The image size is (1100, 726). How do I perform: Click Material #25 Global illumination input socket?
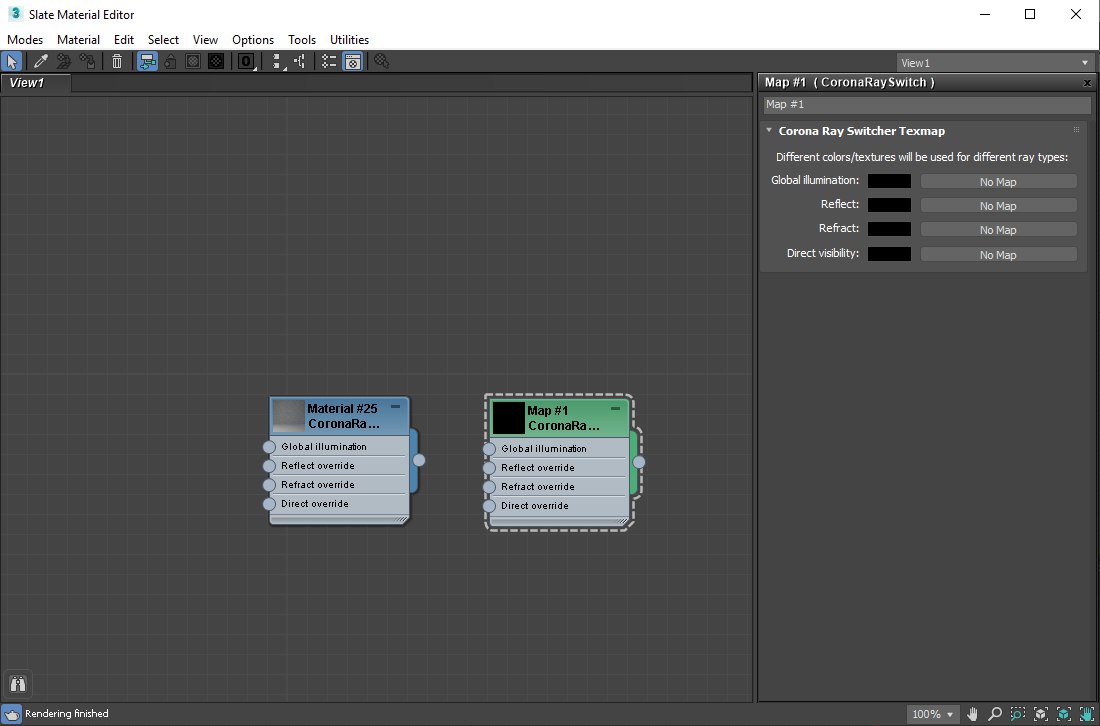click(269, 447)
